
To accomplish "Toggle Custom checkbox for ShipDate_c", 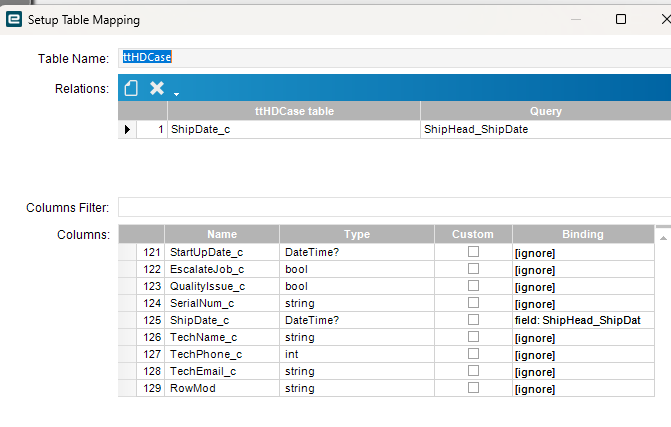I will click(x=473, y=320).
